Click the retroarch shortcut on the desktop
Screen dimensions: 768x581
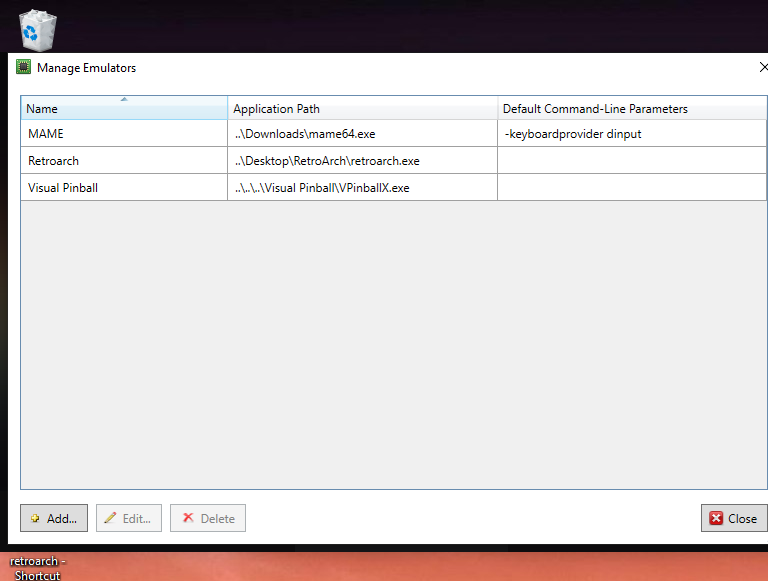(38, 567)
